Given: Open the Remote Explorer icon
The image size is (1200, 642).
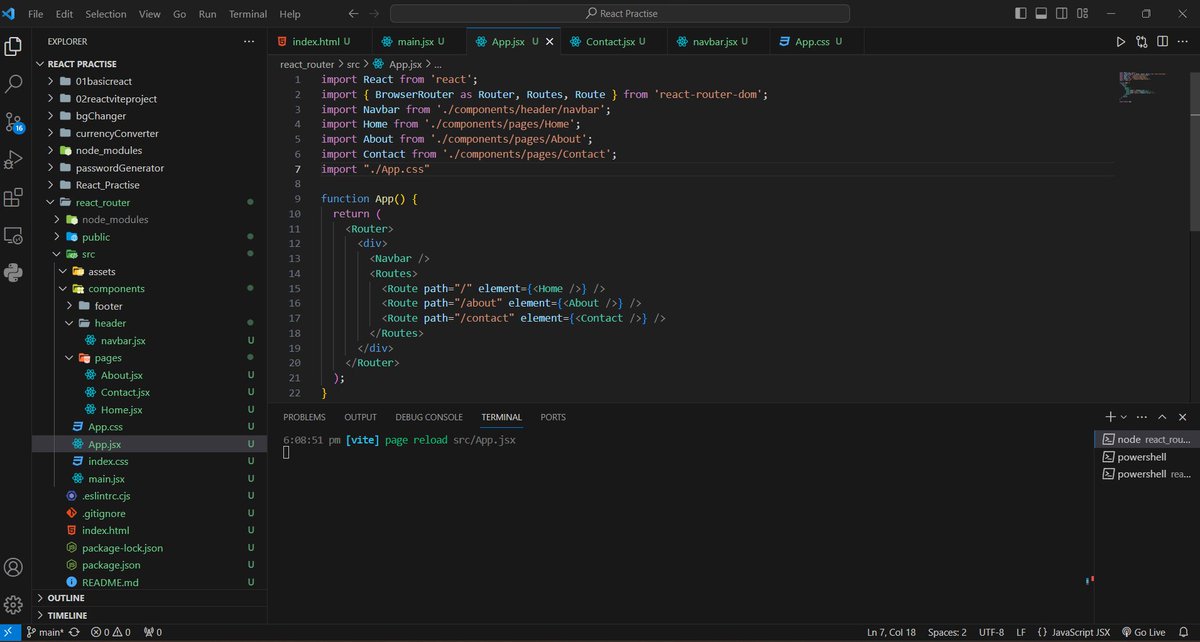Looking at the screenshot, I should 14,235.
